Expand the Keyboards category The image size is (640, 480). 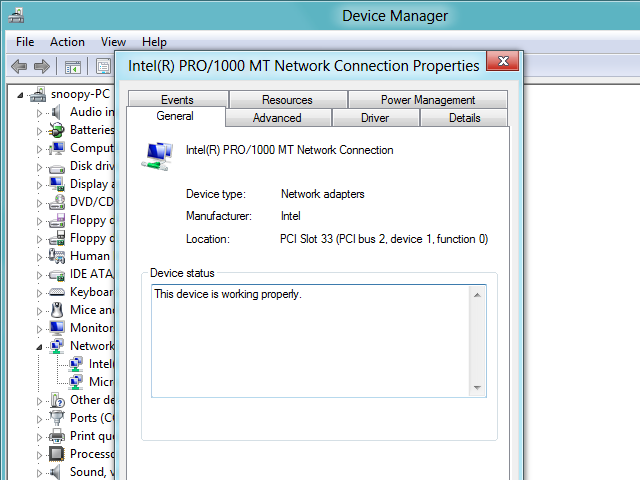tap(39, 293)
